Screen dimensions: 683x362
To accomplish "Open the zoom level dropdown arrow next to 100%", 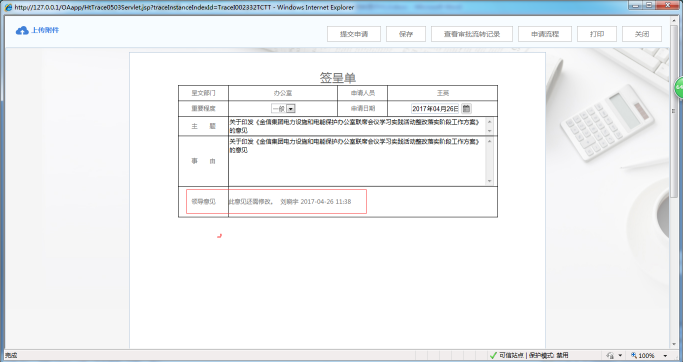I will (665, 356).
